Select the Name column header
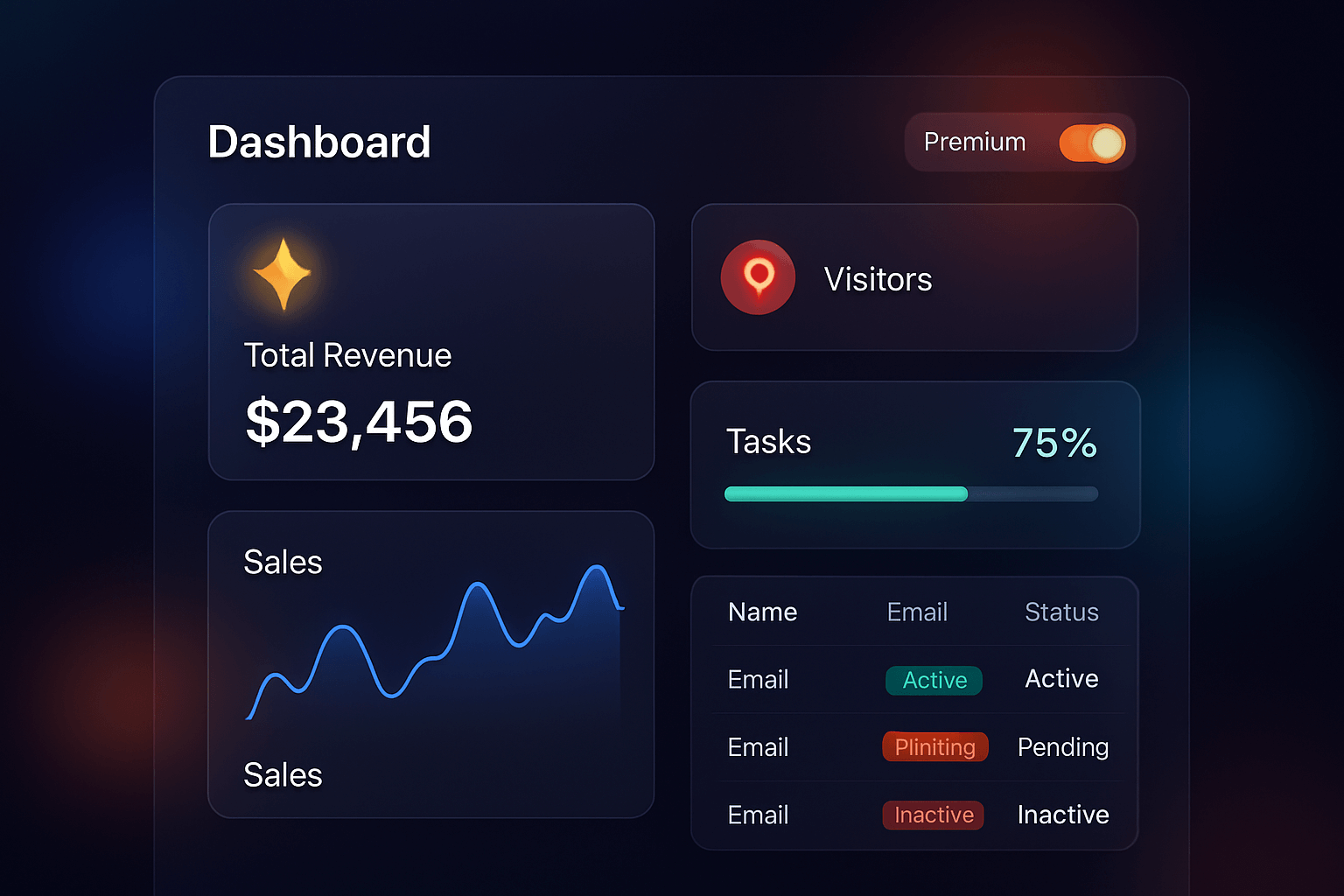The image size is (1344, 896). 761,612
